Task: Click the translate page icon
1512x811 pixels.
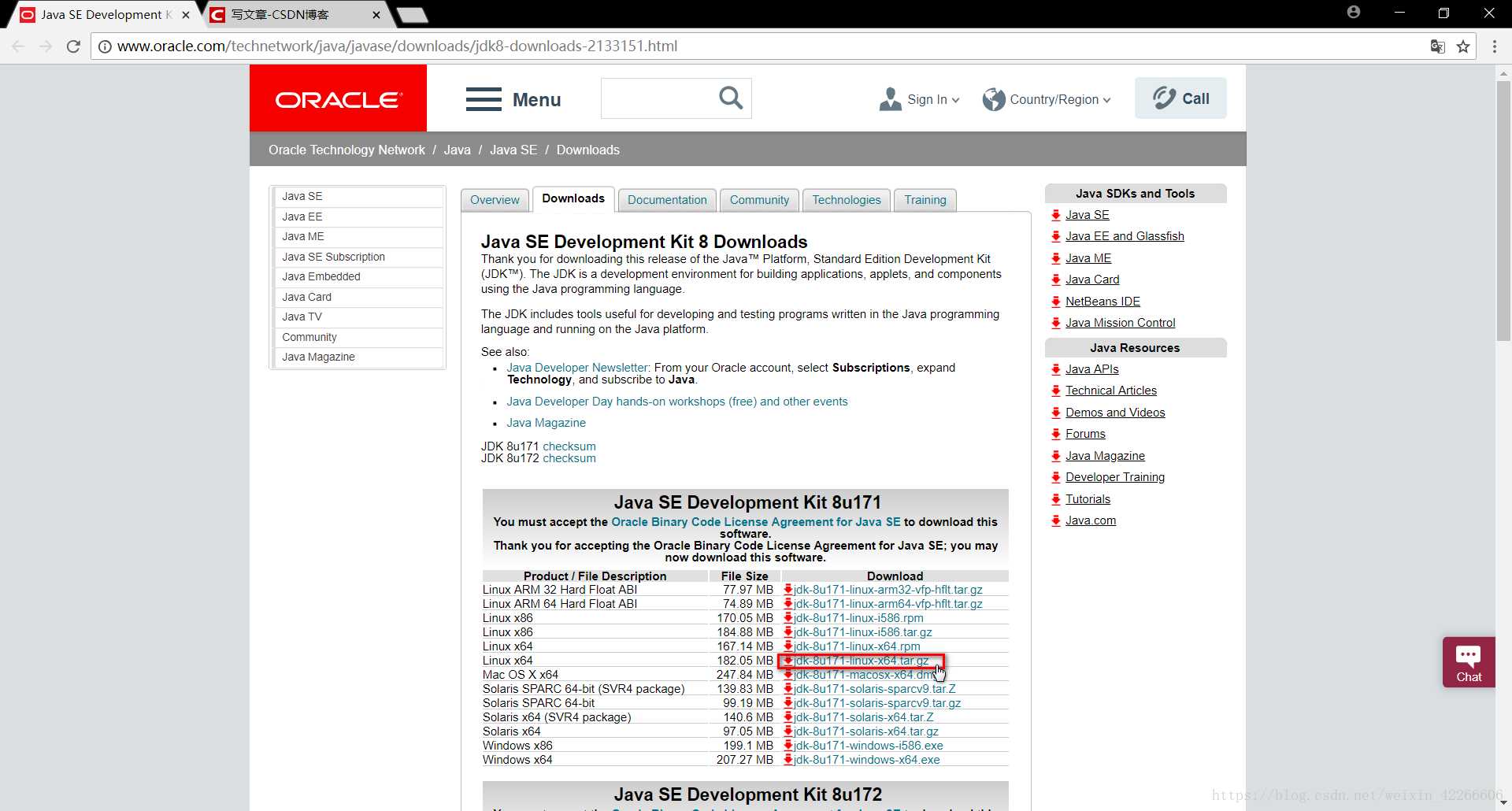Action: (x=1437, y=46)
